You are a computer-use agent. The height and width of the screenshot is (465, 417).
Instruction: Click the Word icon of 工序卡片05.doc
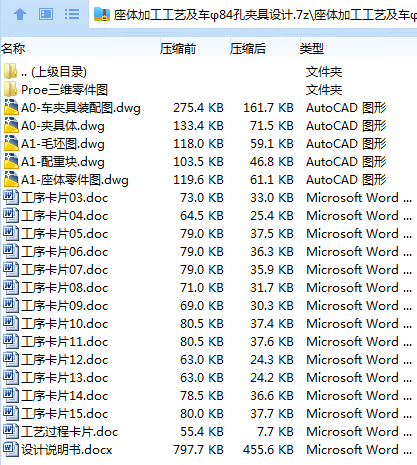tap(11, 233)
